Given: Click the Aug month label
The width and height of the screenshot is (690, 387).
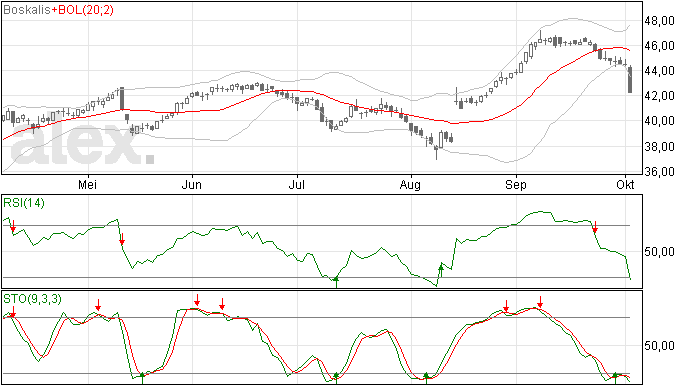Looking at the screenshot, I should [x=410, y=184].
